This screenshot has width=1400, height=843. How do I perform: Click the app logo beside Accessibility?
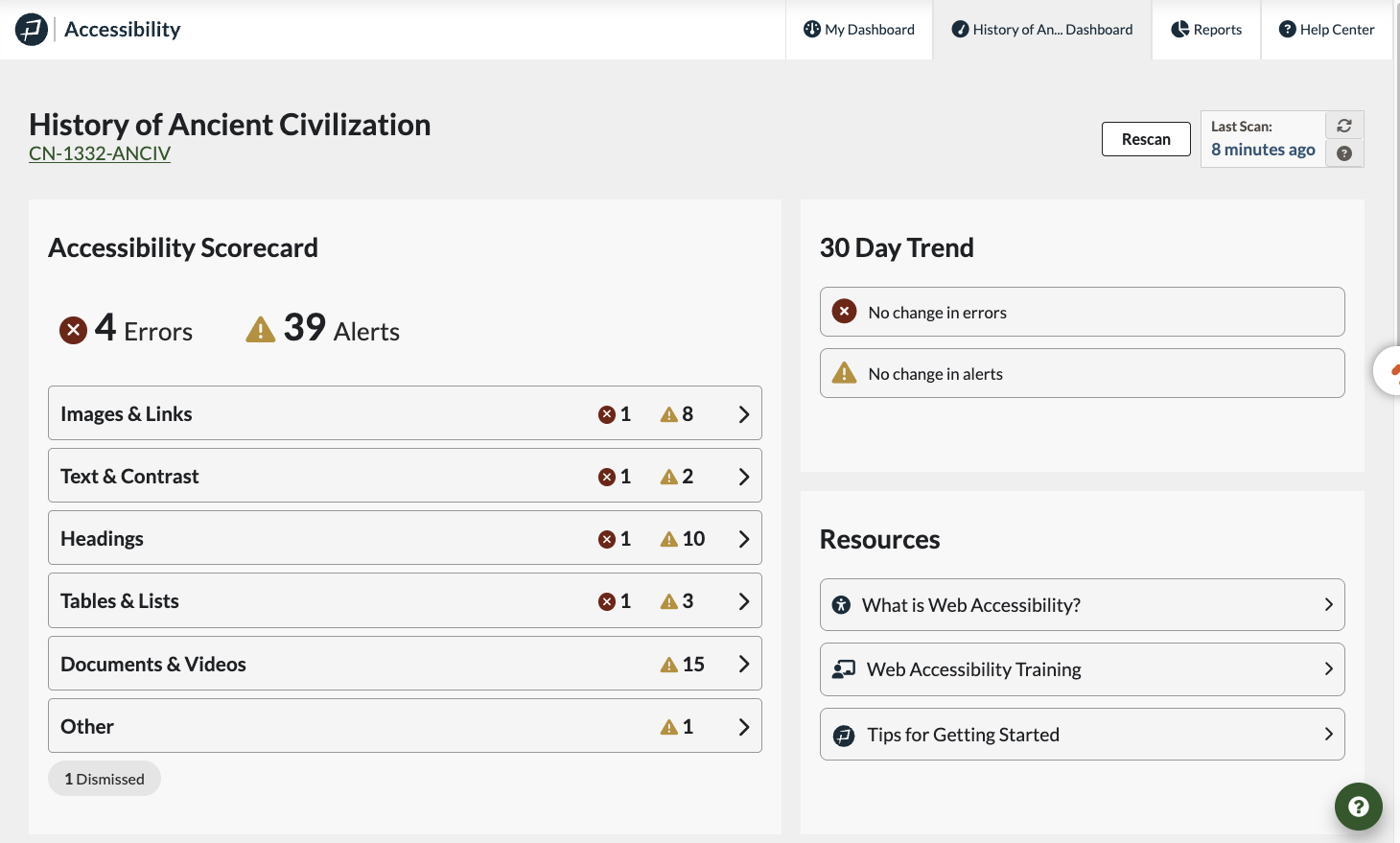(32, 30)
